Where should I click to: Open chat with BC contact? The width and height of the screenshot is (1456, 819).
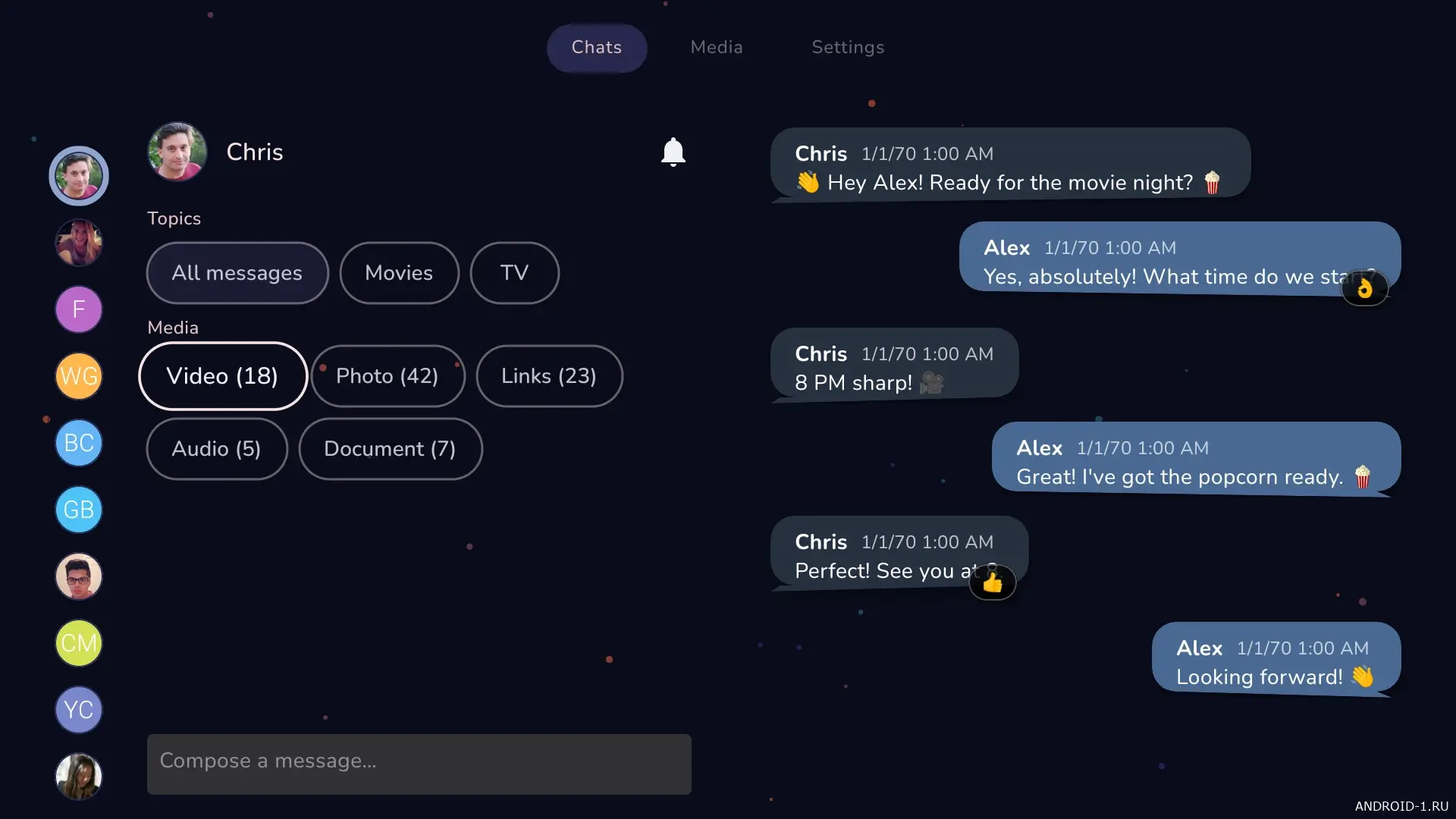tap(79, 443)
